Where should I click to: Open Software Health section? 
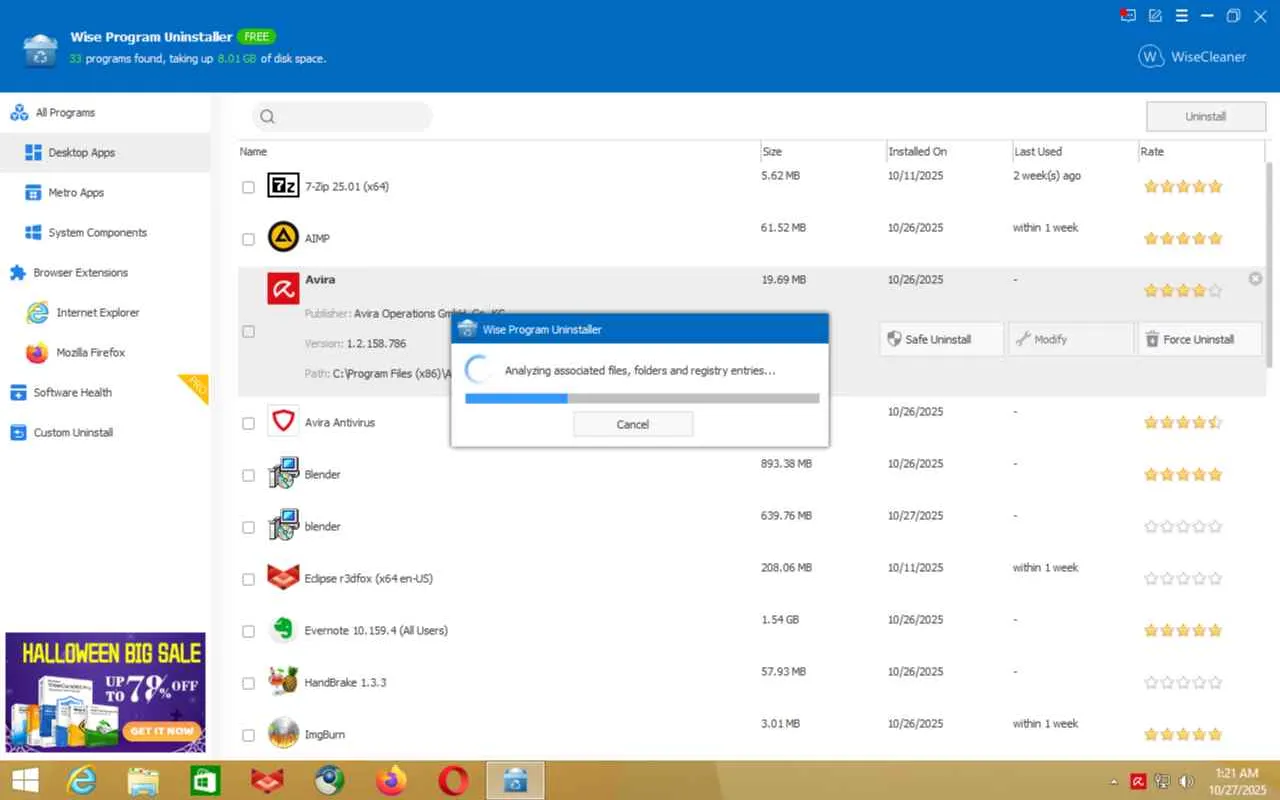click(105, 393)
